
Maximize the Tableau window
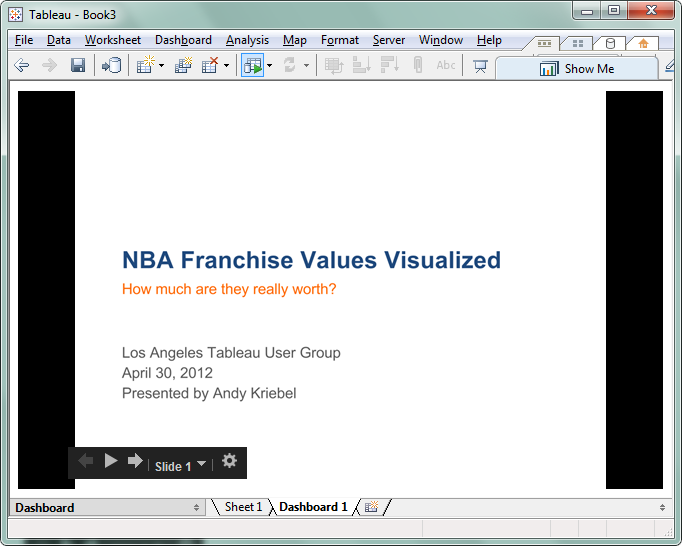click(x=614, y=11)
